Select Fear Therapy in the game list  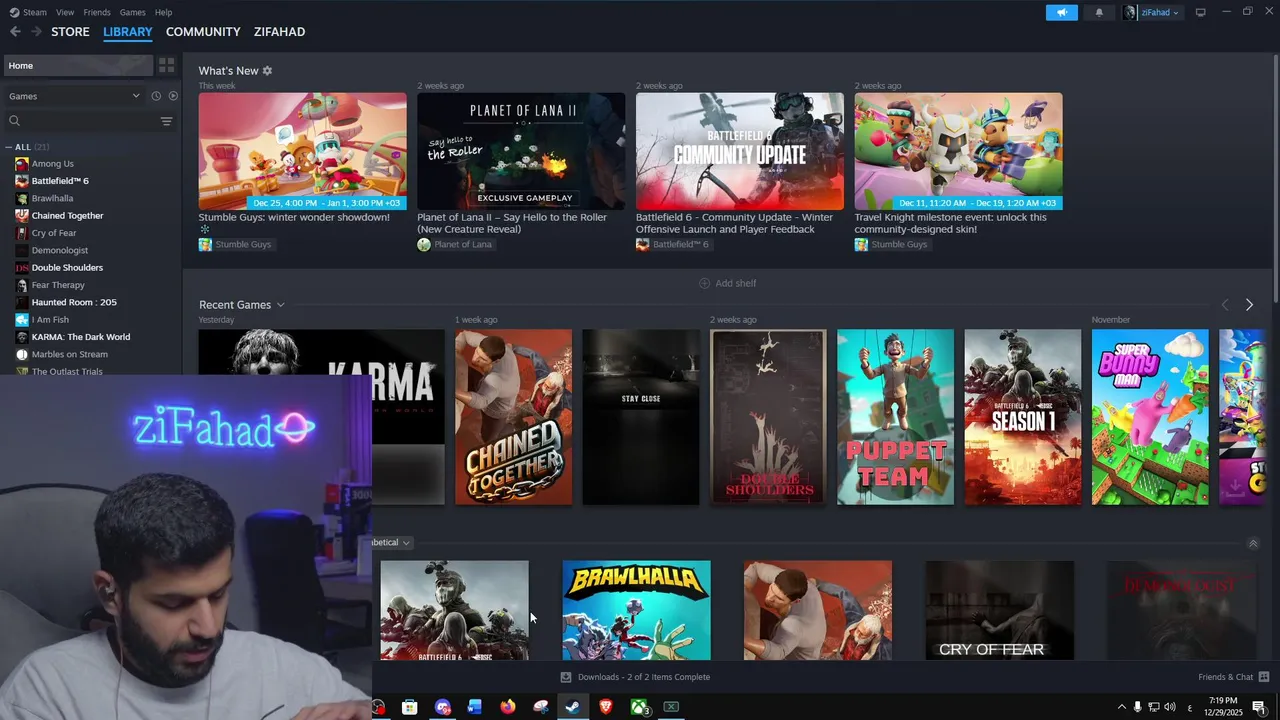point(58,285)
